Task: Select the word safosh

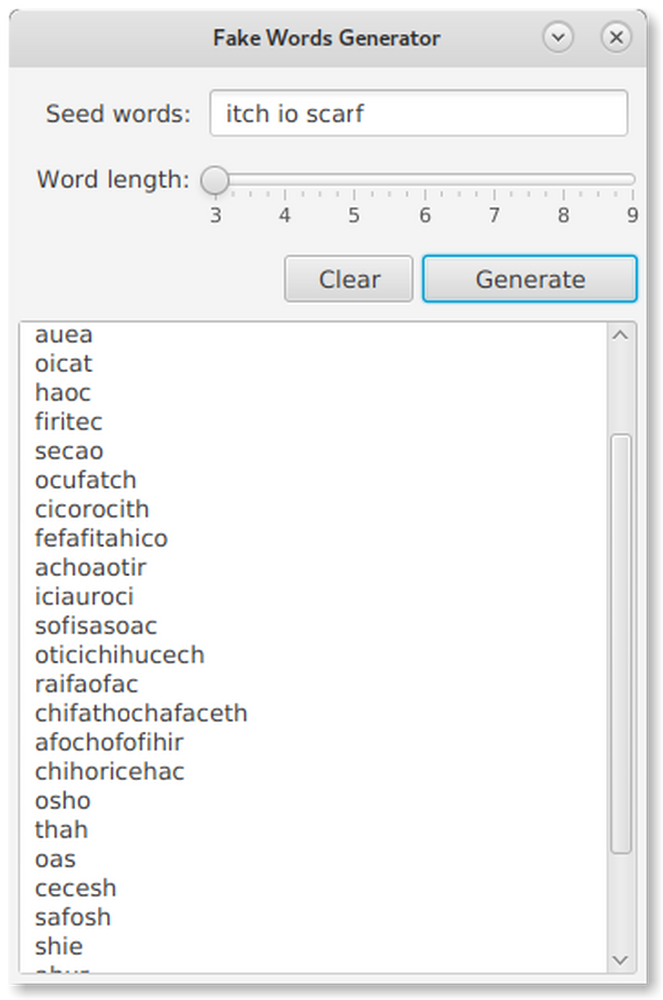Action: pos(72,917)
